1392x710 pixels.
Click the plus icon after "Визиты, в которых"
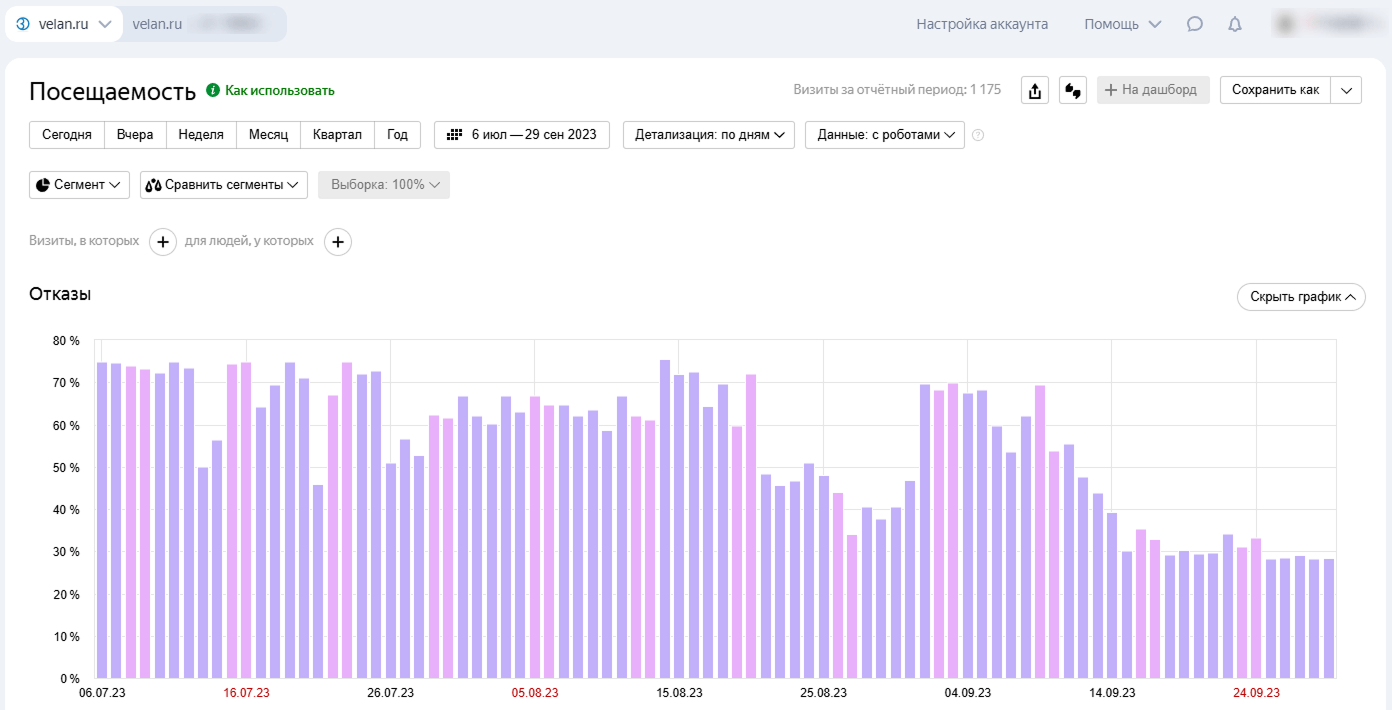click(163, 242)
